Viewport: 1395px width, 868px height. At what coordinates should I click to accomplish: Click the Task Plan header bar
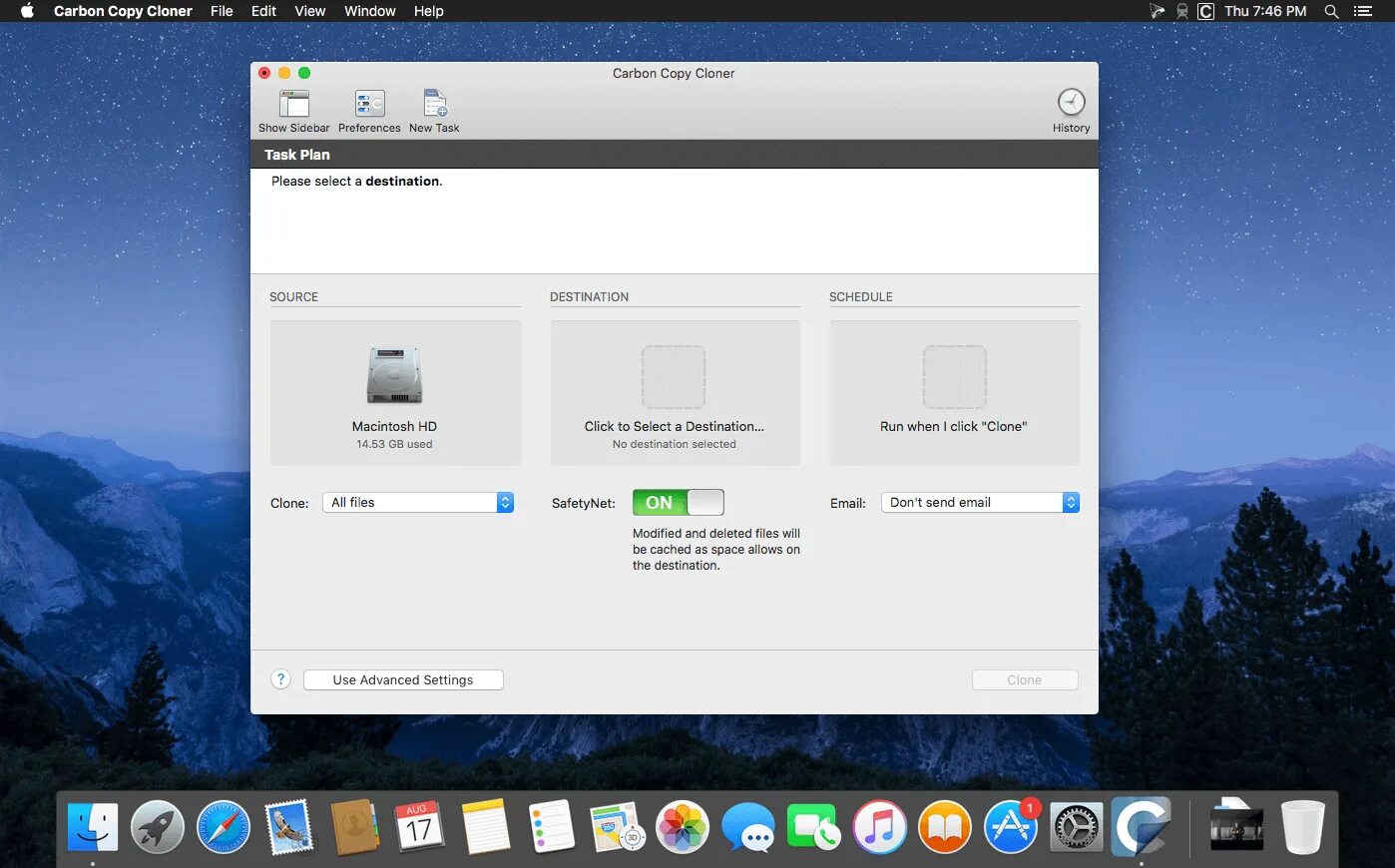[675, 155]
